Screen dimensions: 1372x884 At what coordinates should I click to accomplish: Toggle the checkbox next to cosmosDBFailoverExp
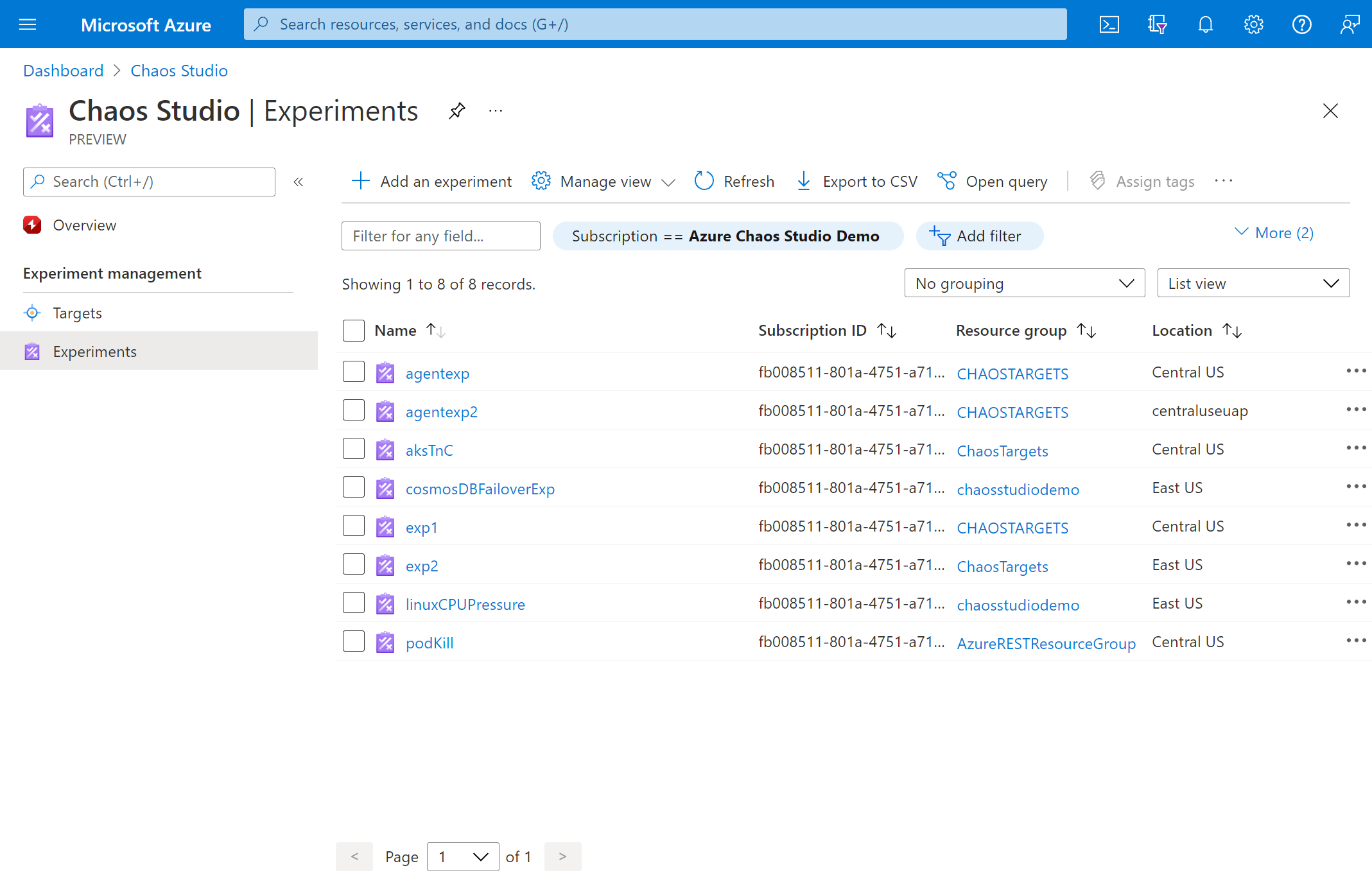pyautogui.click(x=354, y=487)
